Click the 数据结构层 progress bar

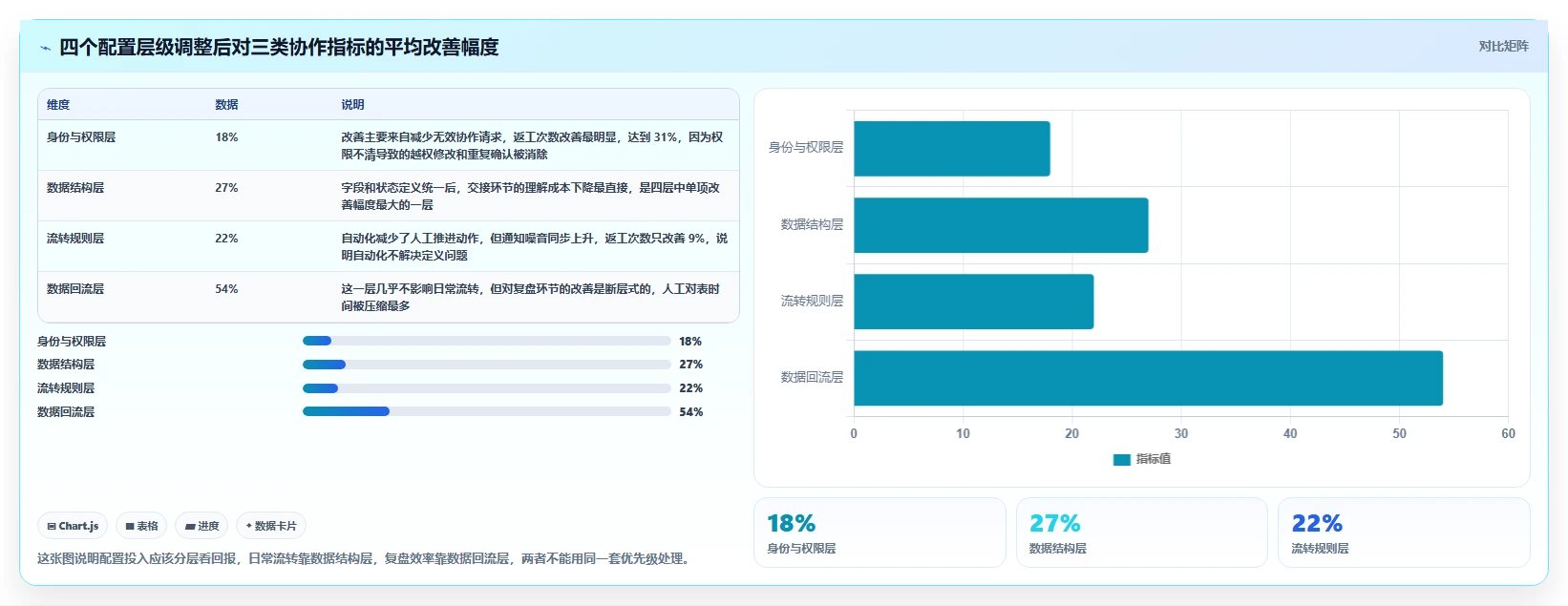pos(487,365)
